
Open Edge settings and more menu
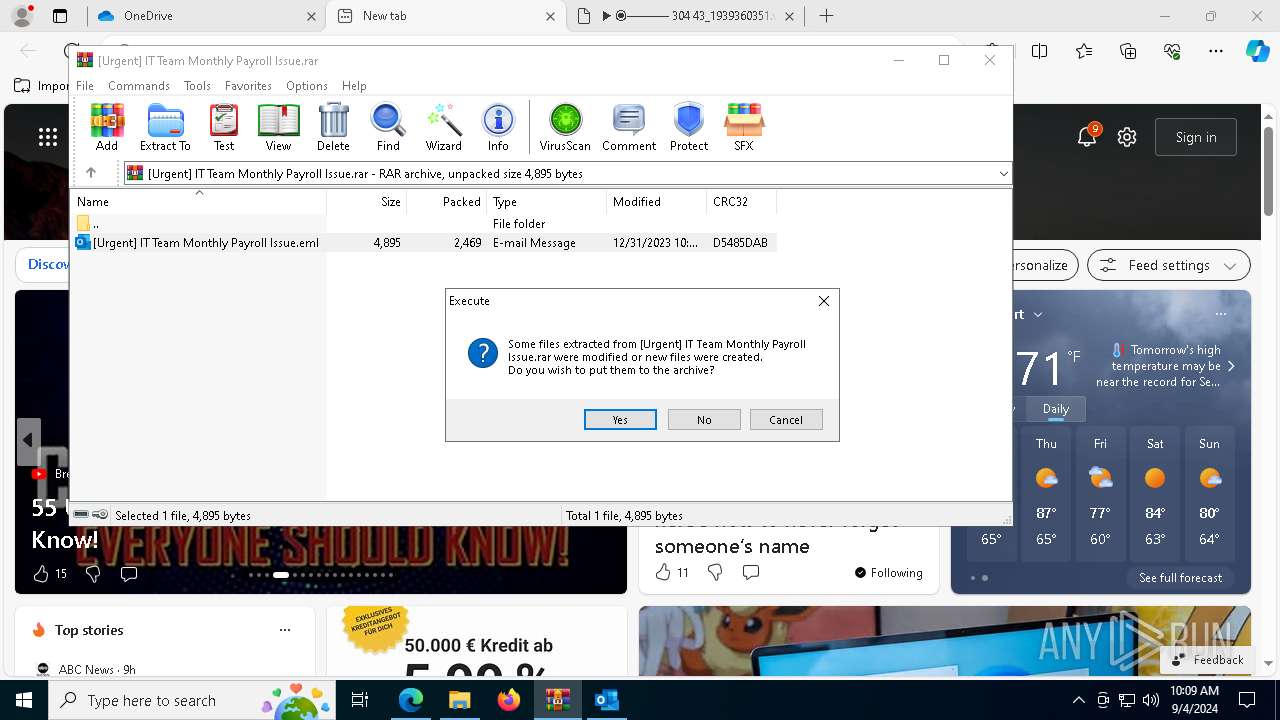[x=1216, y=51]
